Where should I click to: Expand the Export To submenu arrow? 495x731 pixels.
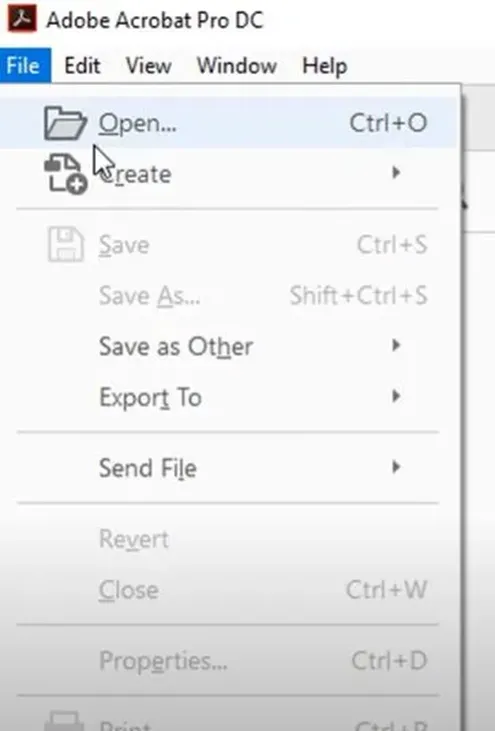coord(396,396)
